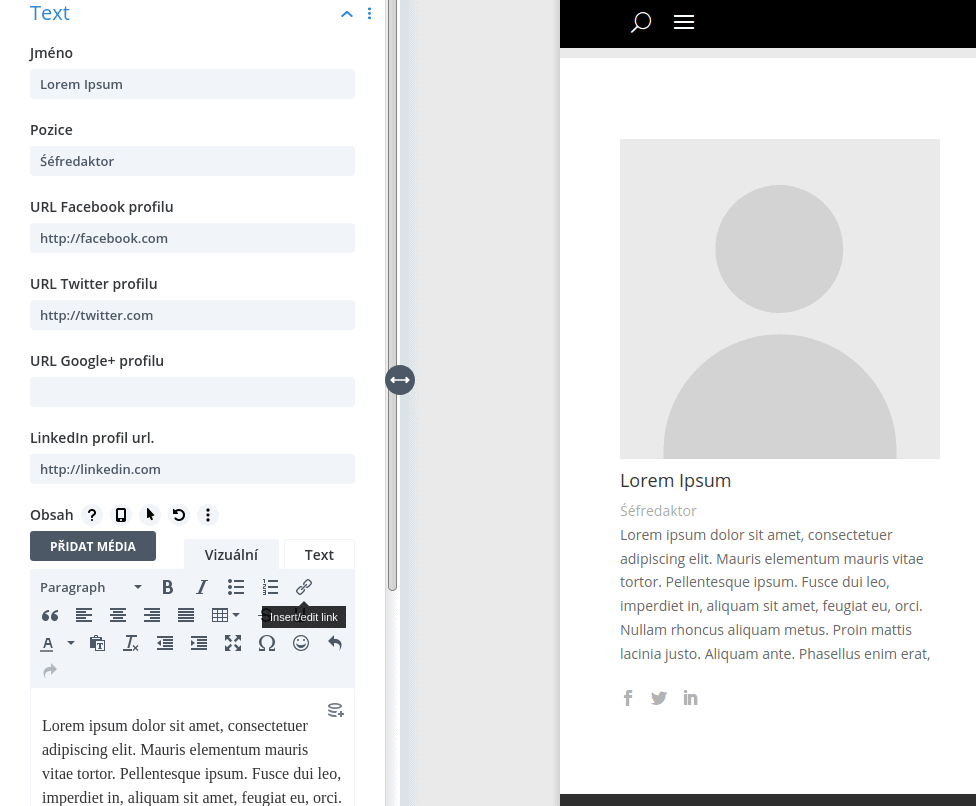The height and width of the screenshot is (806, 976).
Task: Click the content text editor area
Action: [x=192, y=747]
